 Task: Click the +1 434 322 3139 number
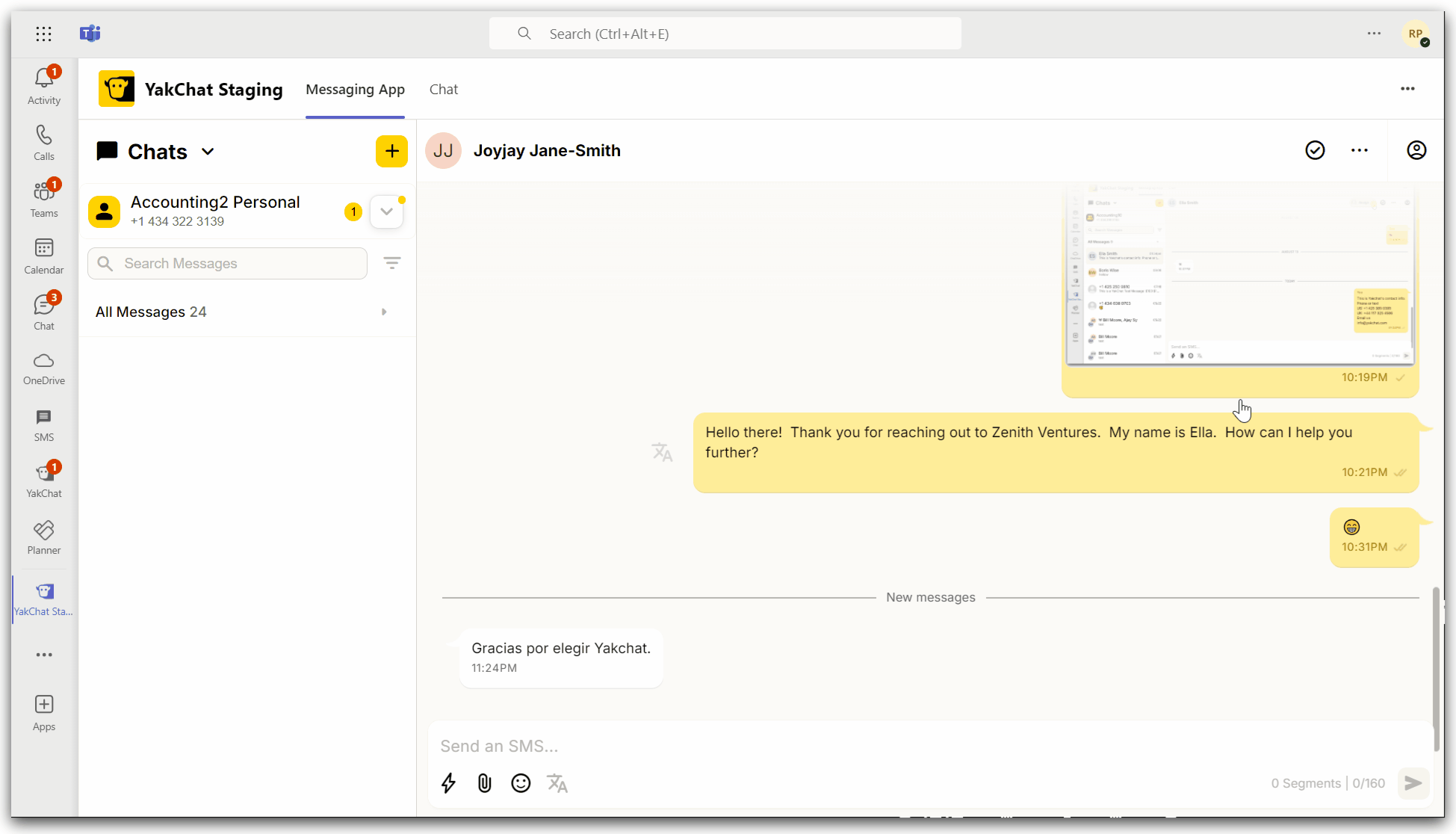177,222
